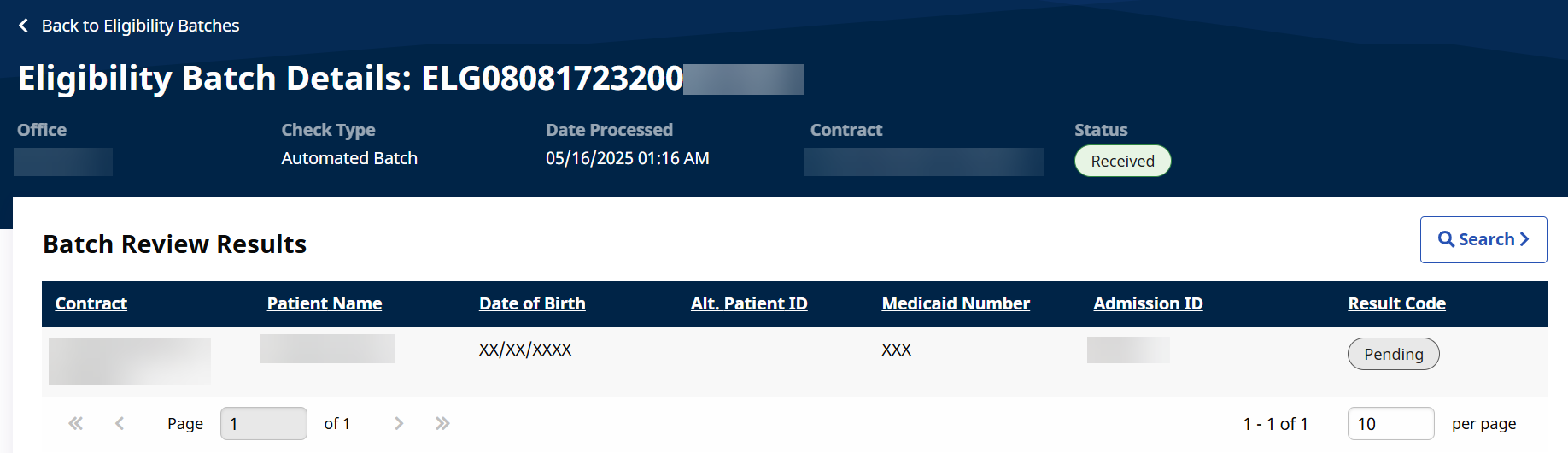Sort by Patient Name column

325,303
